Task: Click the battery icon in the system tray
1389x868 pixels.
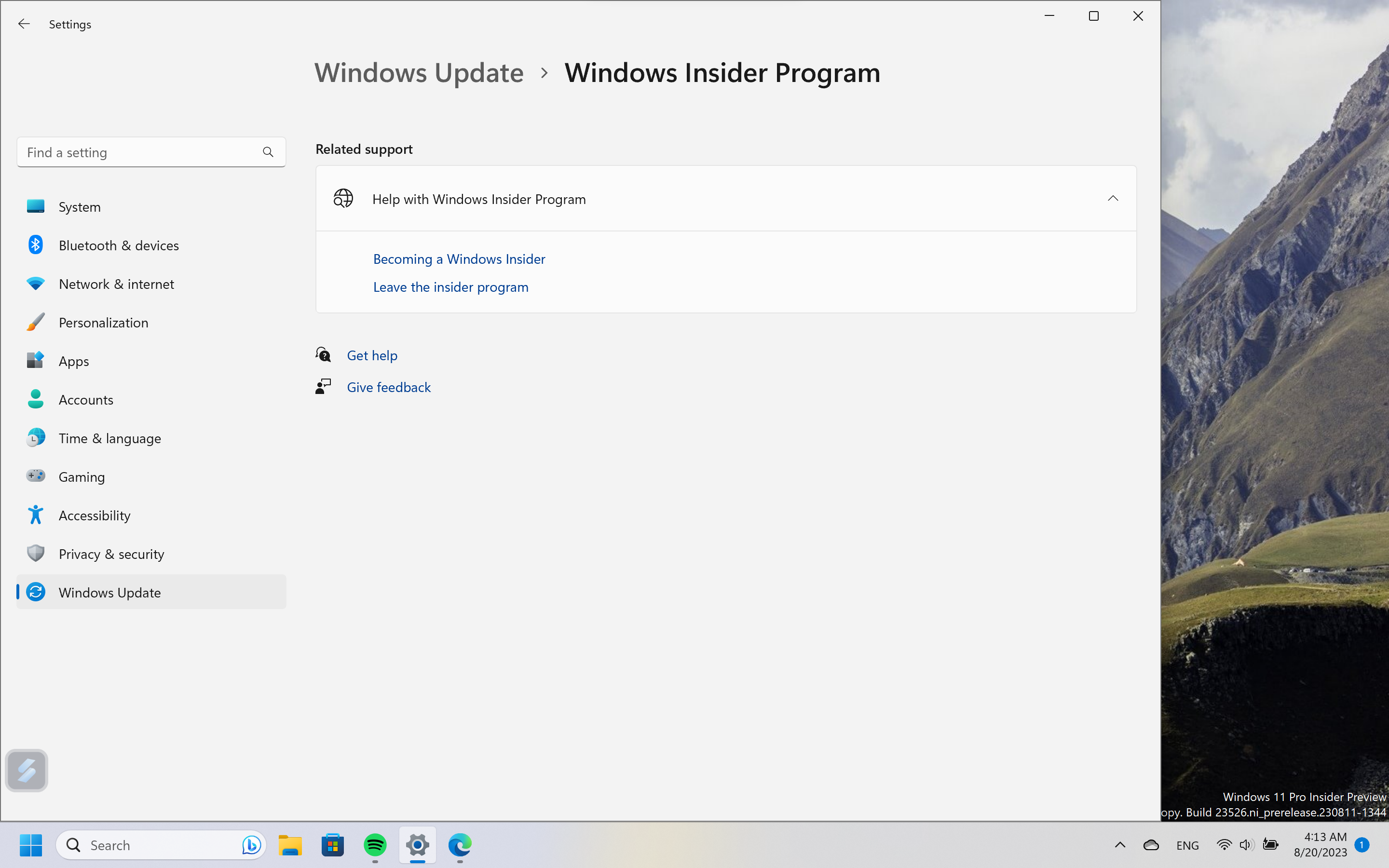Action: (x=1271, y=844)
